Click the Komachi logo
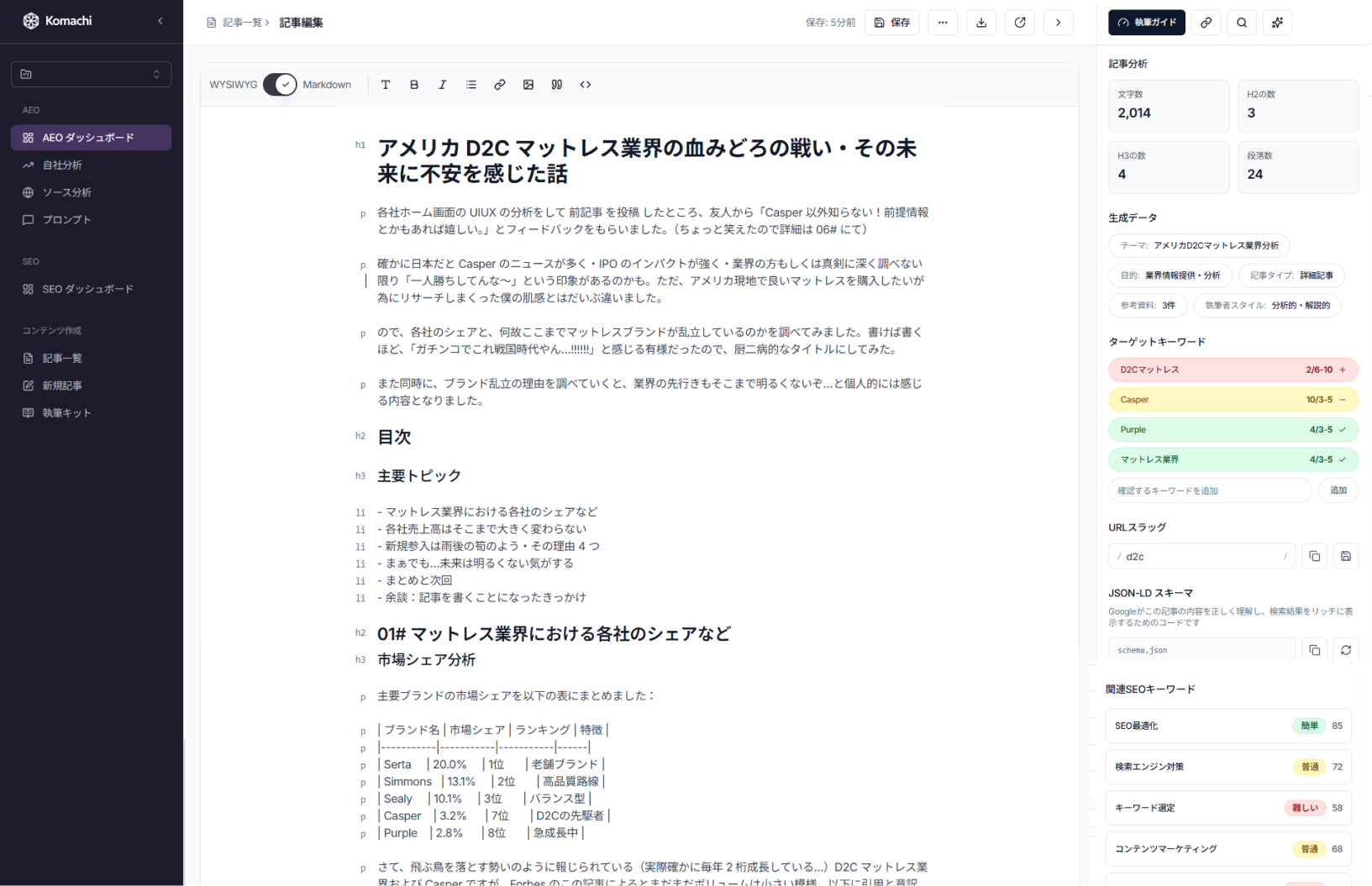The height and width of the screenshot is (886, 1372). click(x=57, y=21)
